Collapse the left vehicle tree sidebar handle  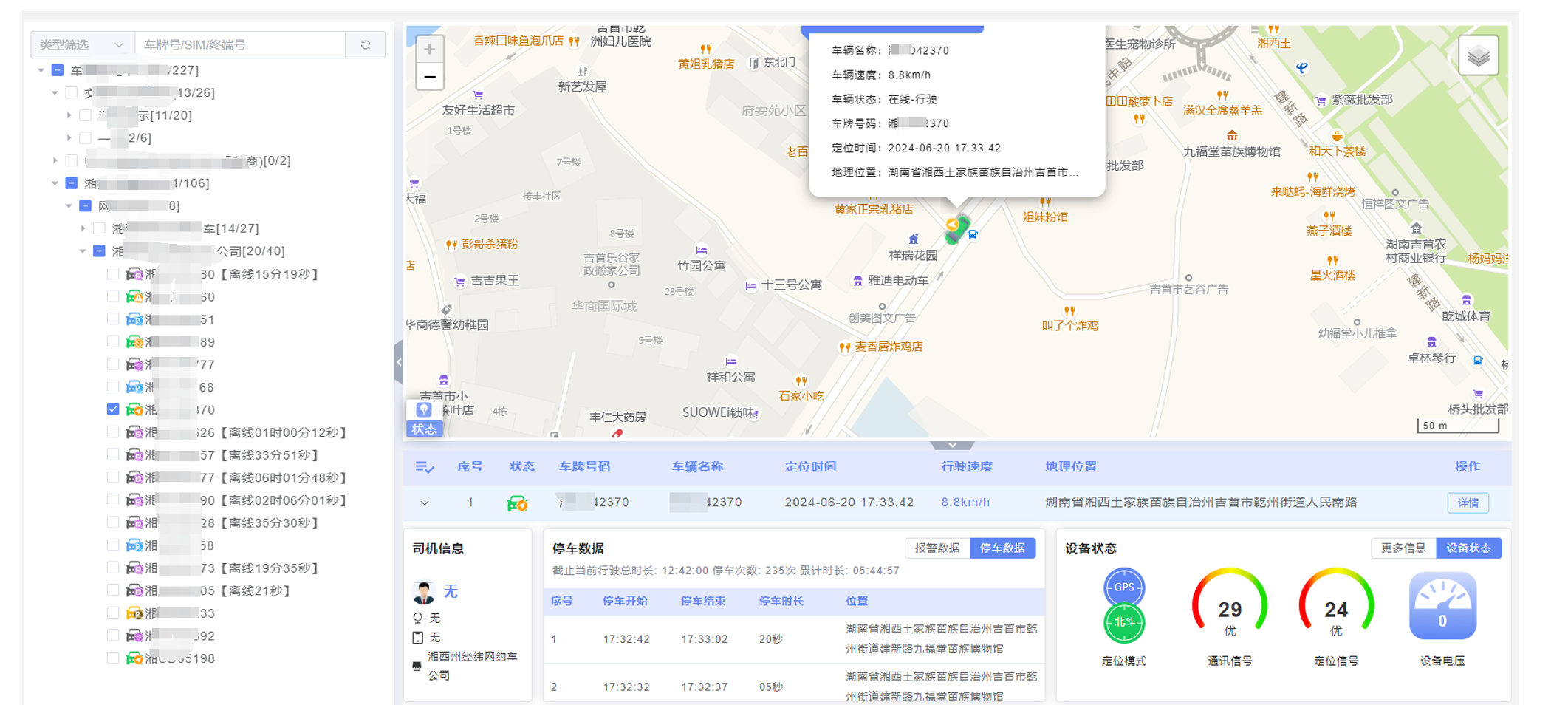pyautogui.click(x=399, y=362)
